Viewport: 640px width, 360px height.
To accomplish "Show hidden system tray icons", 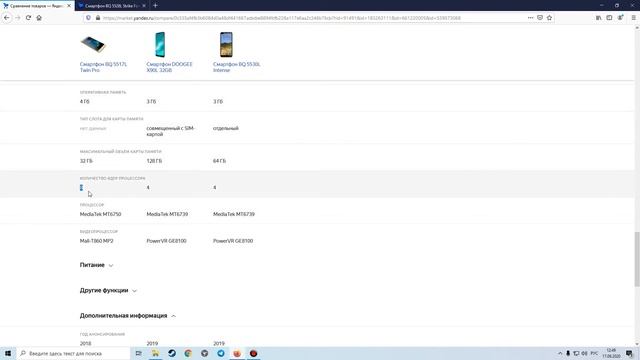I will [560, 353].
